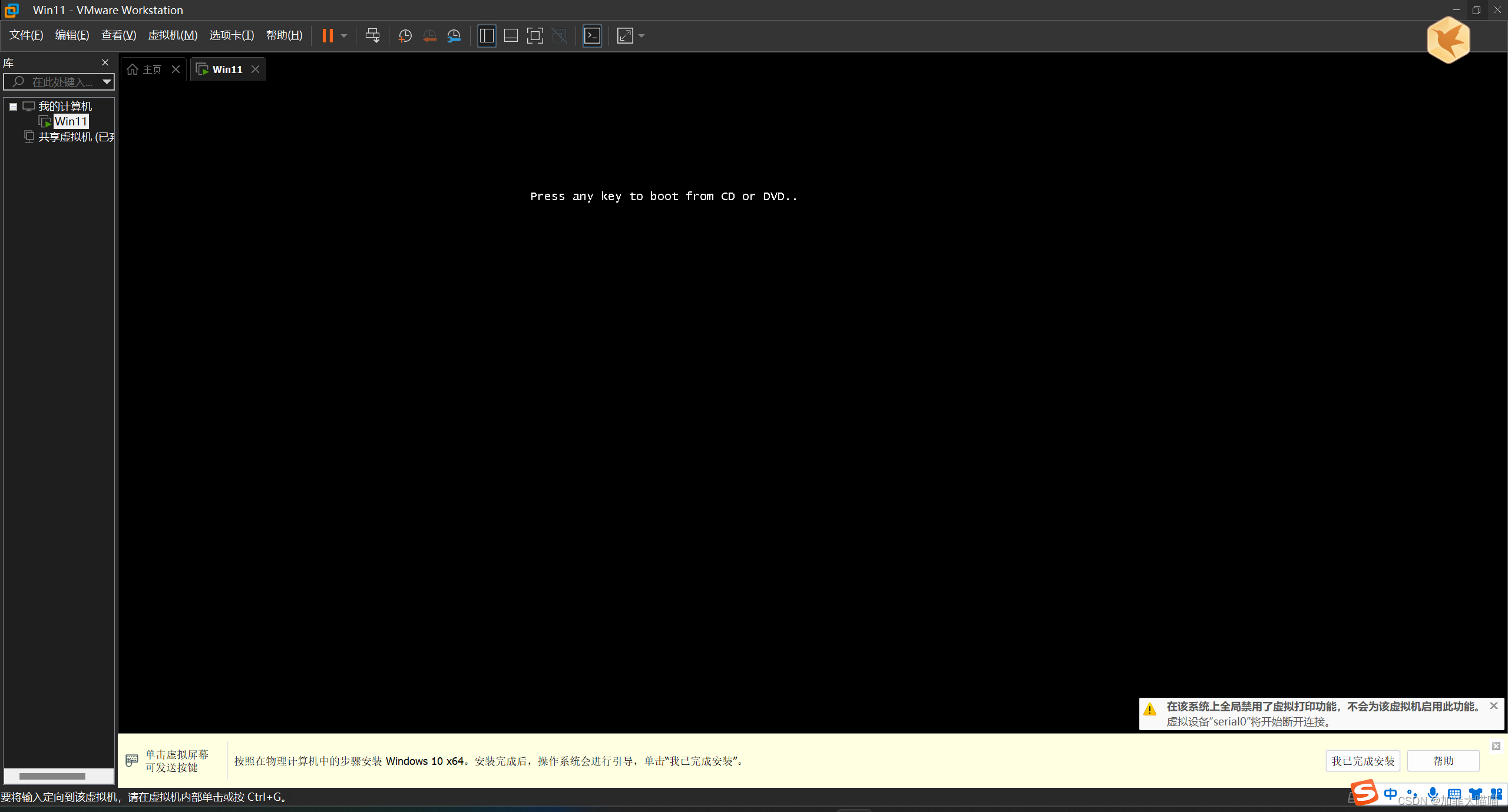Close the 主页 tab

point(176,69)
